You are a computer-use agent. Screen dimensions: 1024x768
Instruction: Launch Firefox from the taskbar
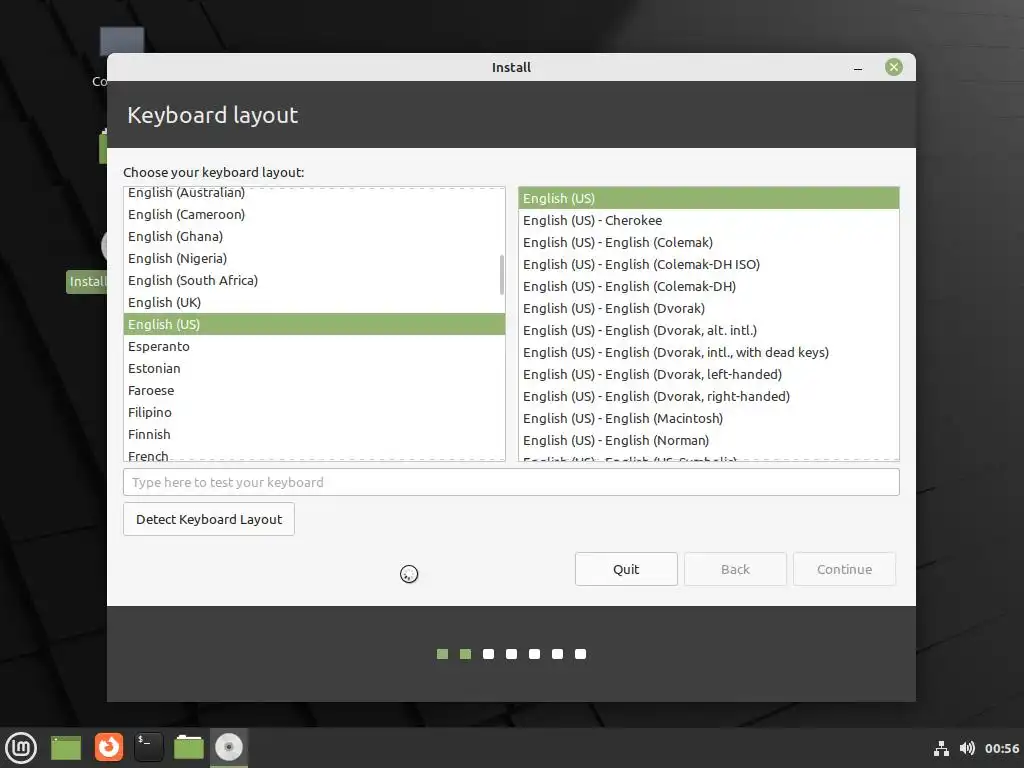coord(108,747)
